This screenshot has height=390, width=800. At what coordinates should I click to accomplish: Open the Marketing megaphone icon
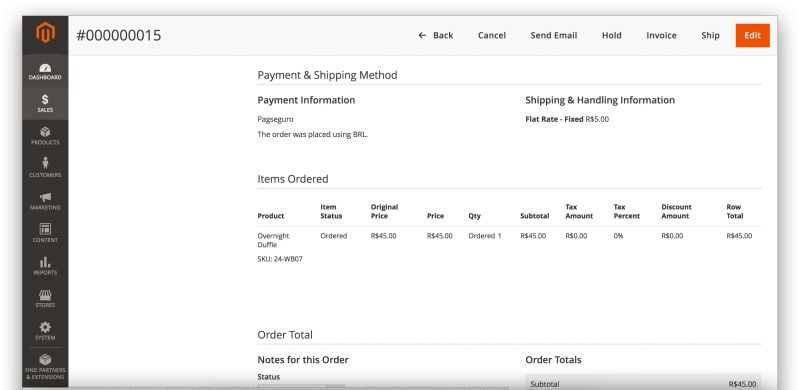(45, 201)
